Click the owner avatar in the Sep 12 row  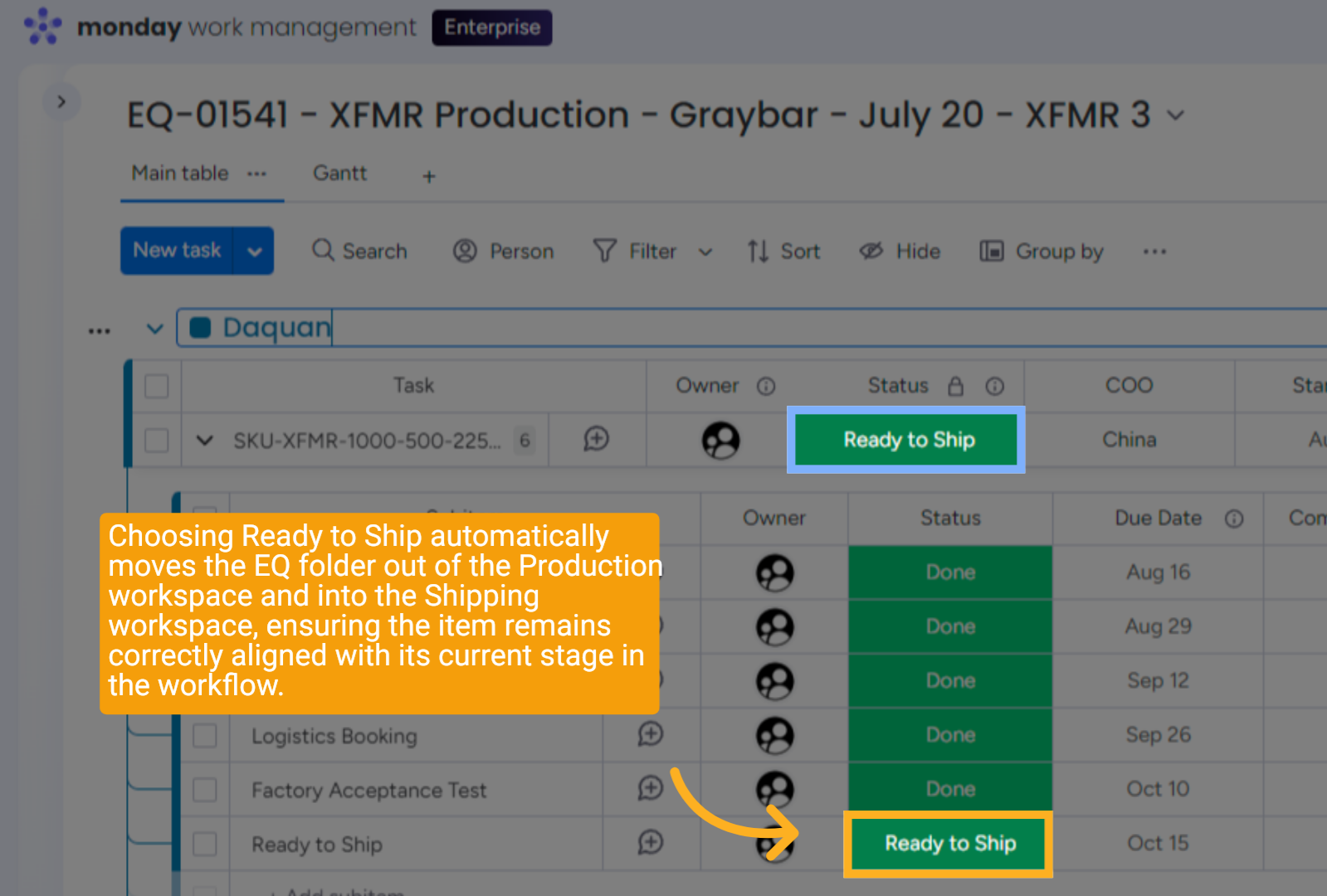click(x=774, y=681)
